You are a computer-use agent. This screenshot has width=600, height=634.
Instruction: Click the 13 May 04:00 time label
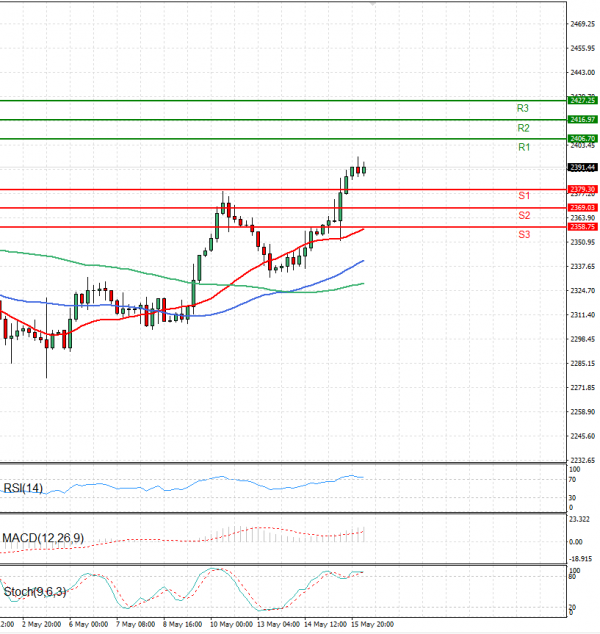[x=278, y=625]
